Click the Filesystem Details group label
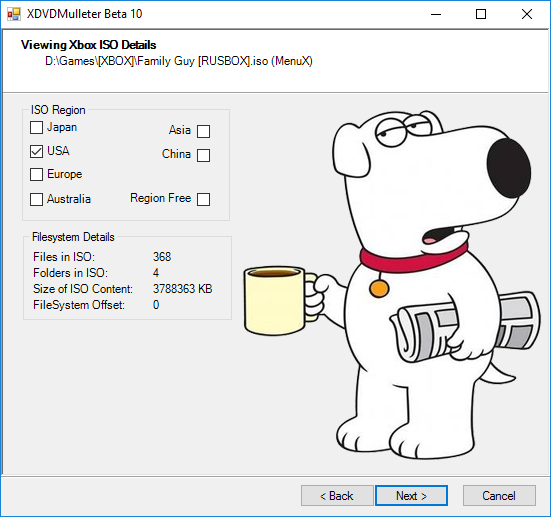 73,237
